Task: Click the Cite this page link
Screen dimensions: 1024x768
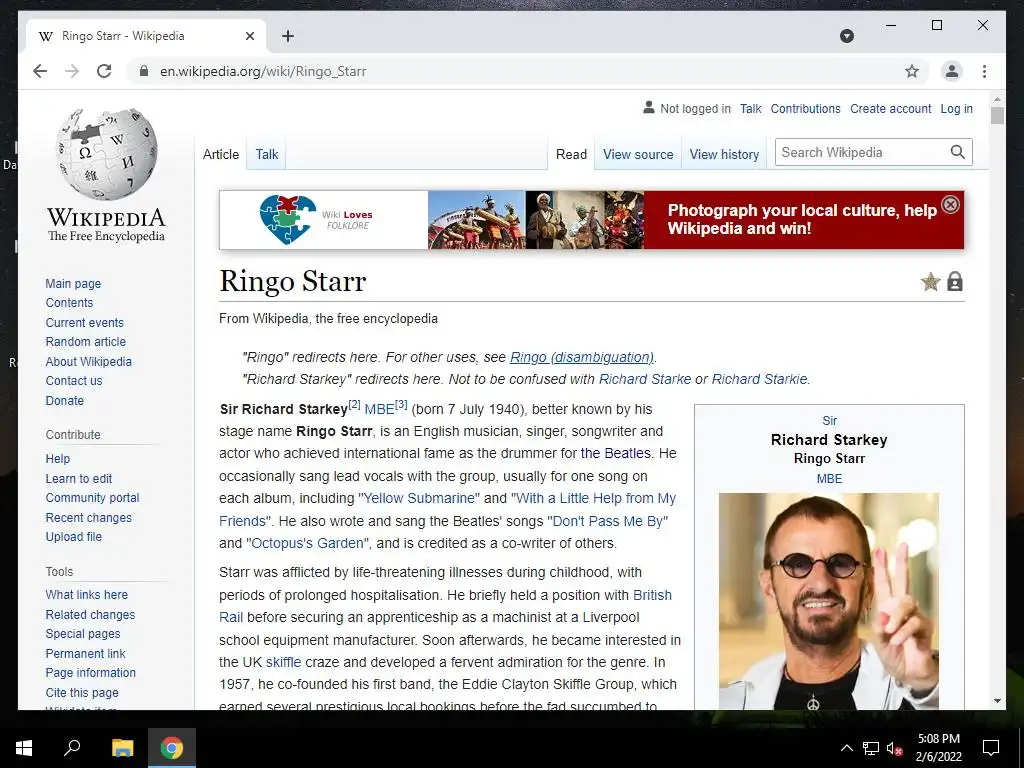Action: click(x=82, y=692)
